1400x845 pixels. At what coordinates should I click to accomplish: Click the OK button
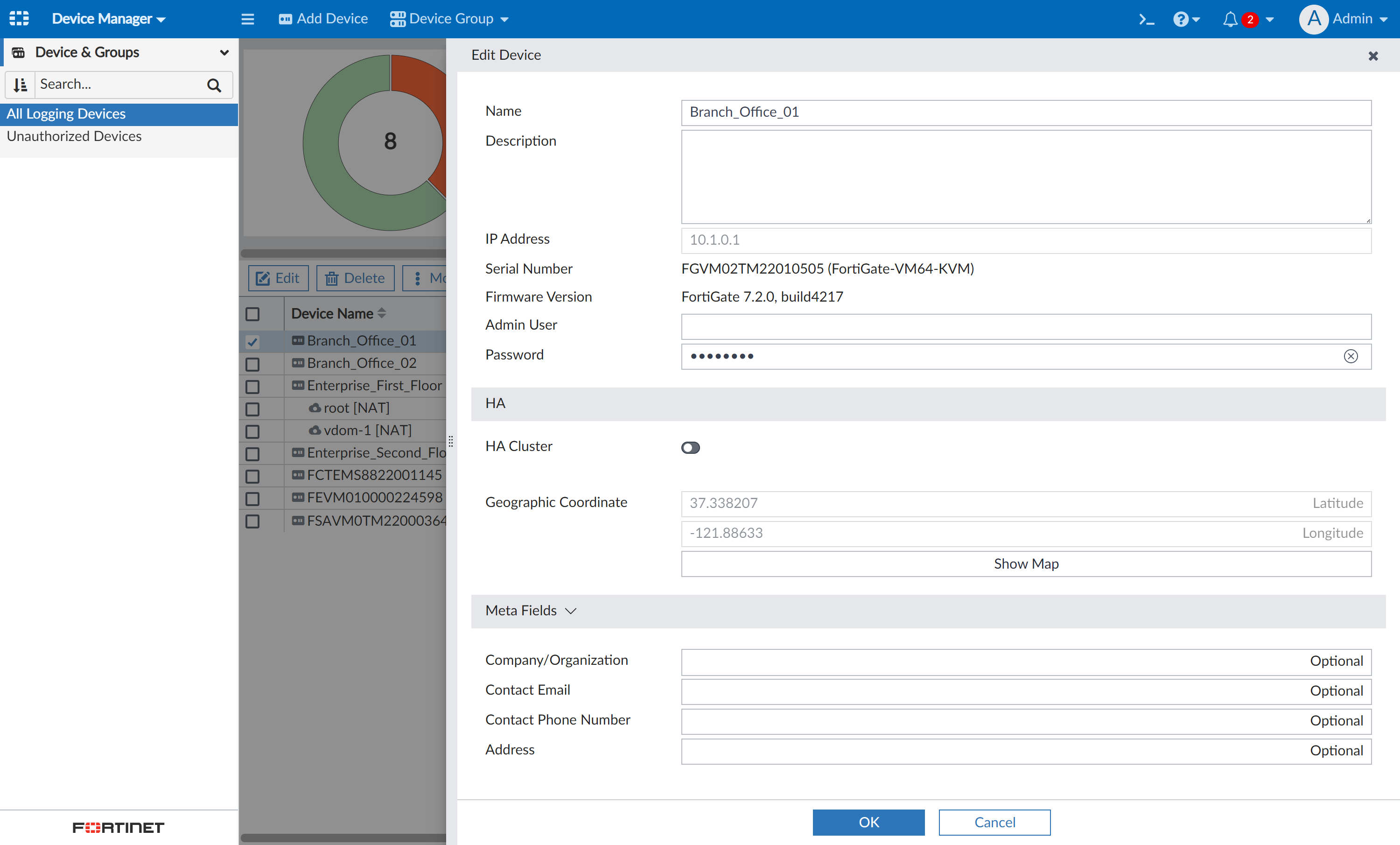[x=868, y=822]
